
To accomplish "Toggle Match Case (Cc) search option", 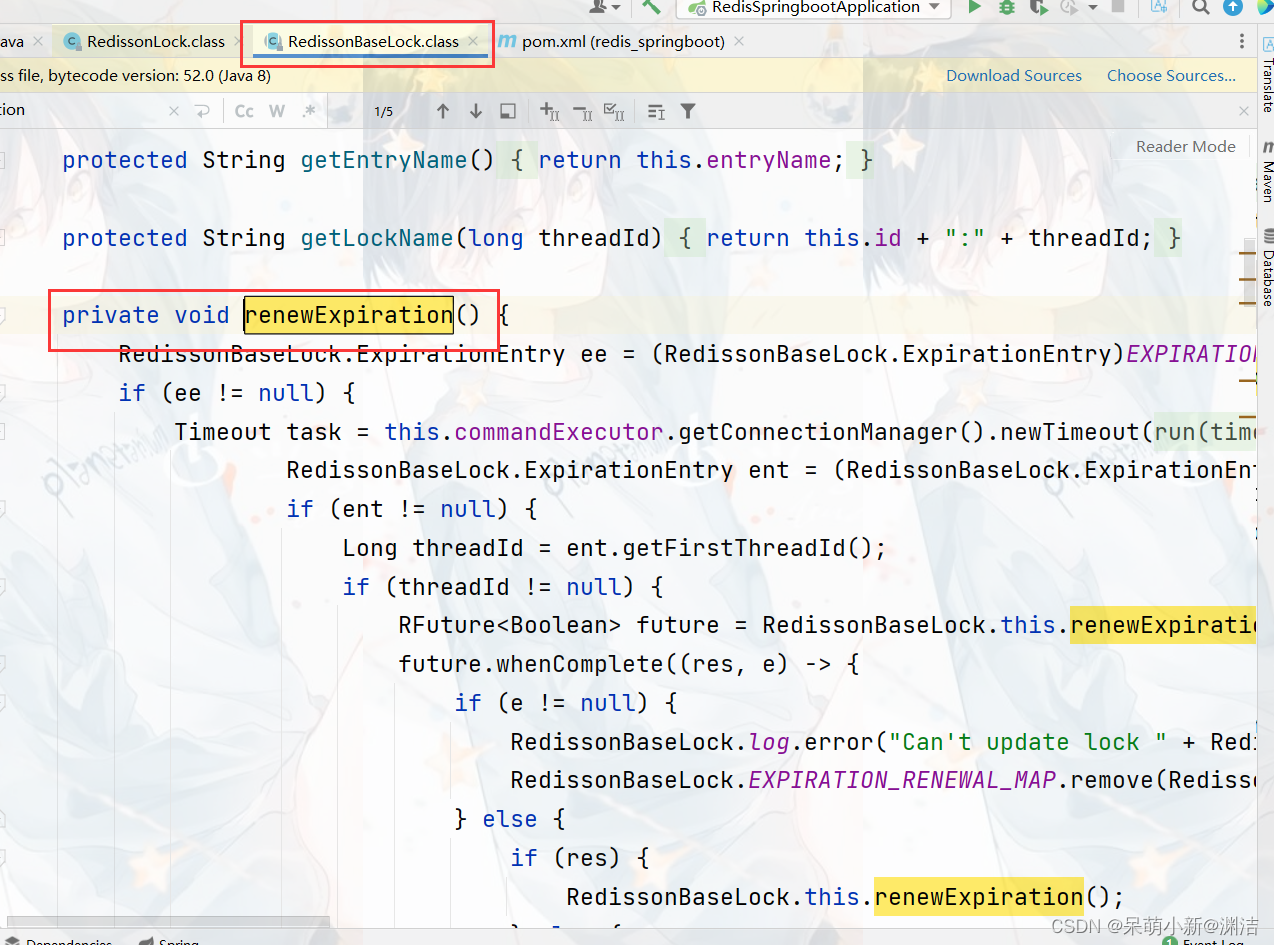I will 244,111.
